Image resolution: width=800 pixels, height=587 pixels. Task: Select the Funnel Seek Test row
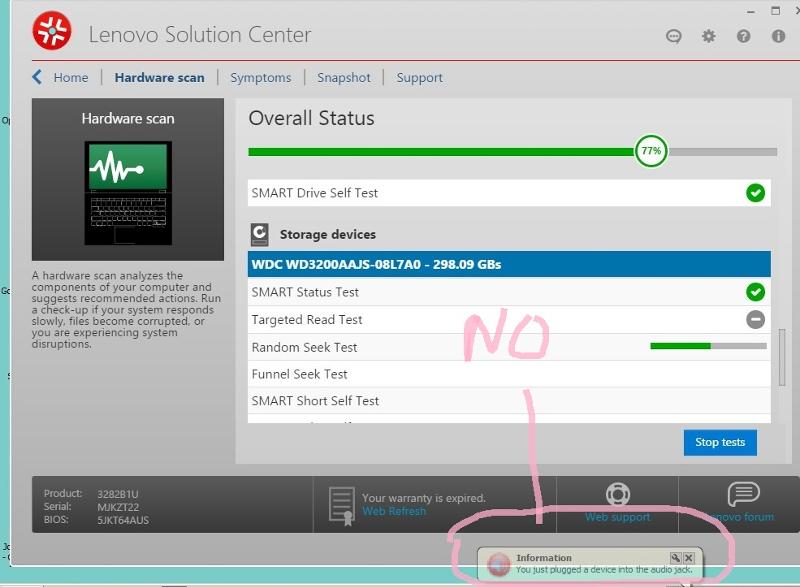[x=509, y=374]
